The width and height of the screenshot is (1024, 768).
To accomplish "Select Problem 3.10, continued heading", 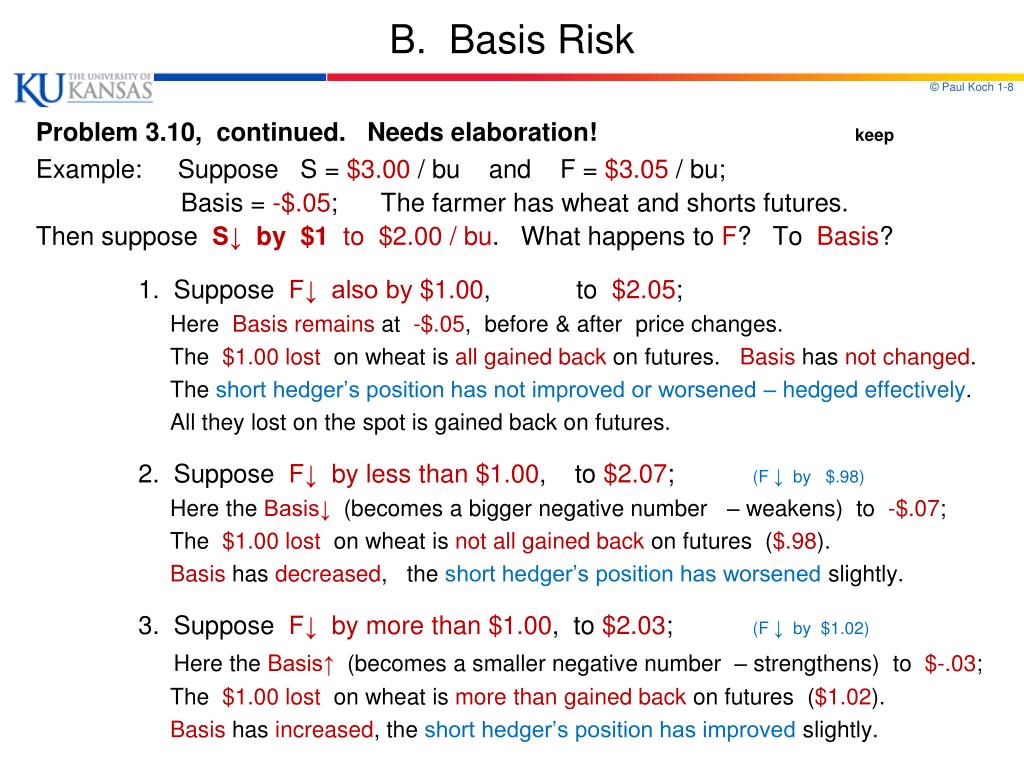I will (x=191, y=133).
